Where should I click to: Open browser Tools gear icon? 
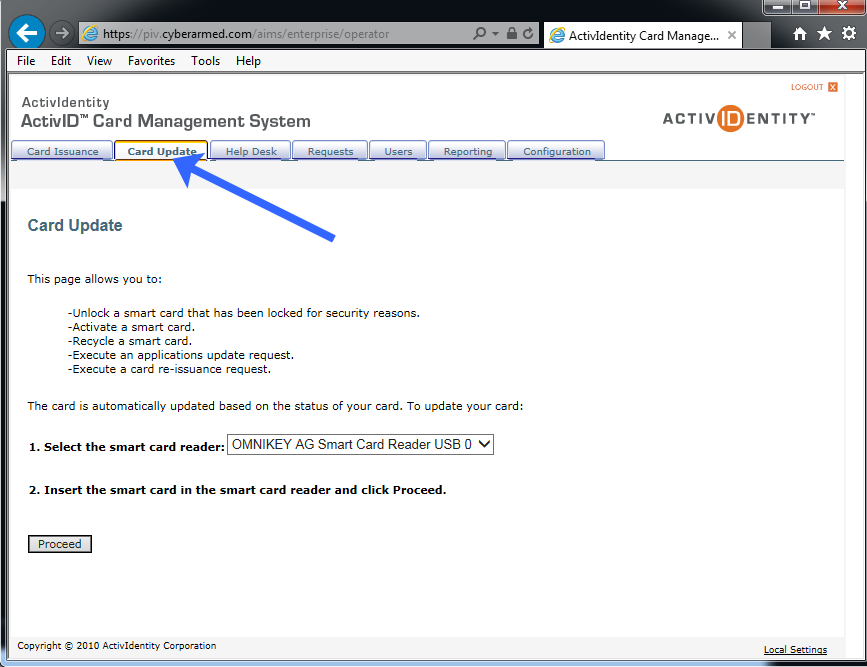coord(849,33)
